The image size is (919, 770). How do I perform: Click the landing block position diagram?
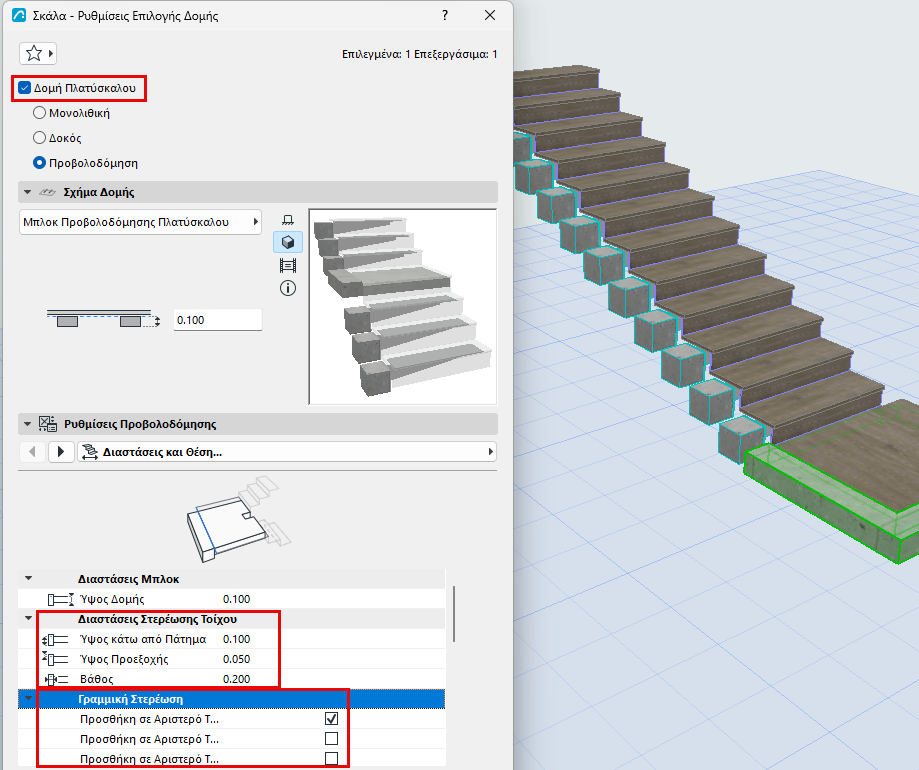click(239, 519)
